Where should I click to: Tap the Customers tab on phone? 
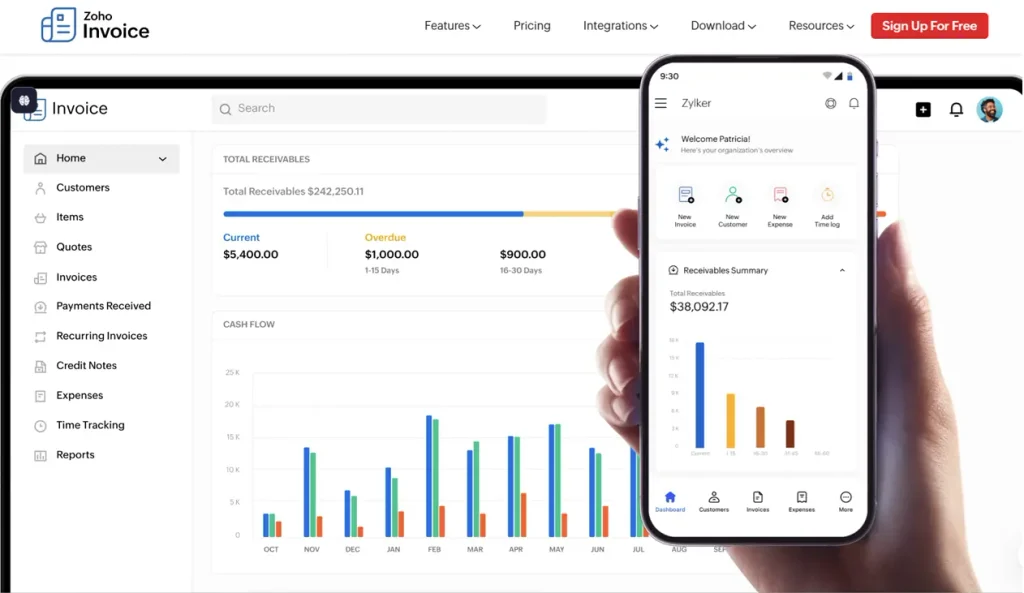[x=714, y=502]
